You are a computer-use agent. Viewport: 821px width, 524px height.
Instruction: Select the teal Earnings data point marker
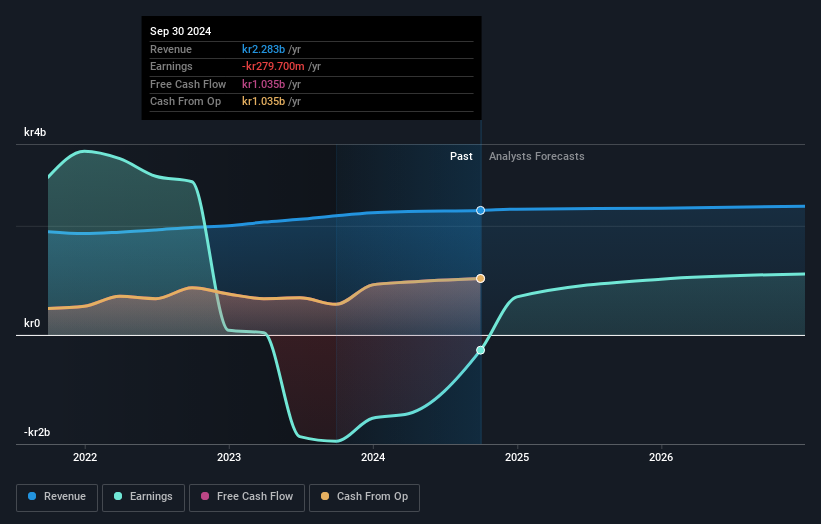480,350
